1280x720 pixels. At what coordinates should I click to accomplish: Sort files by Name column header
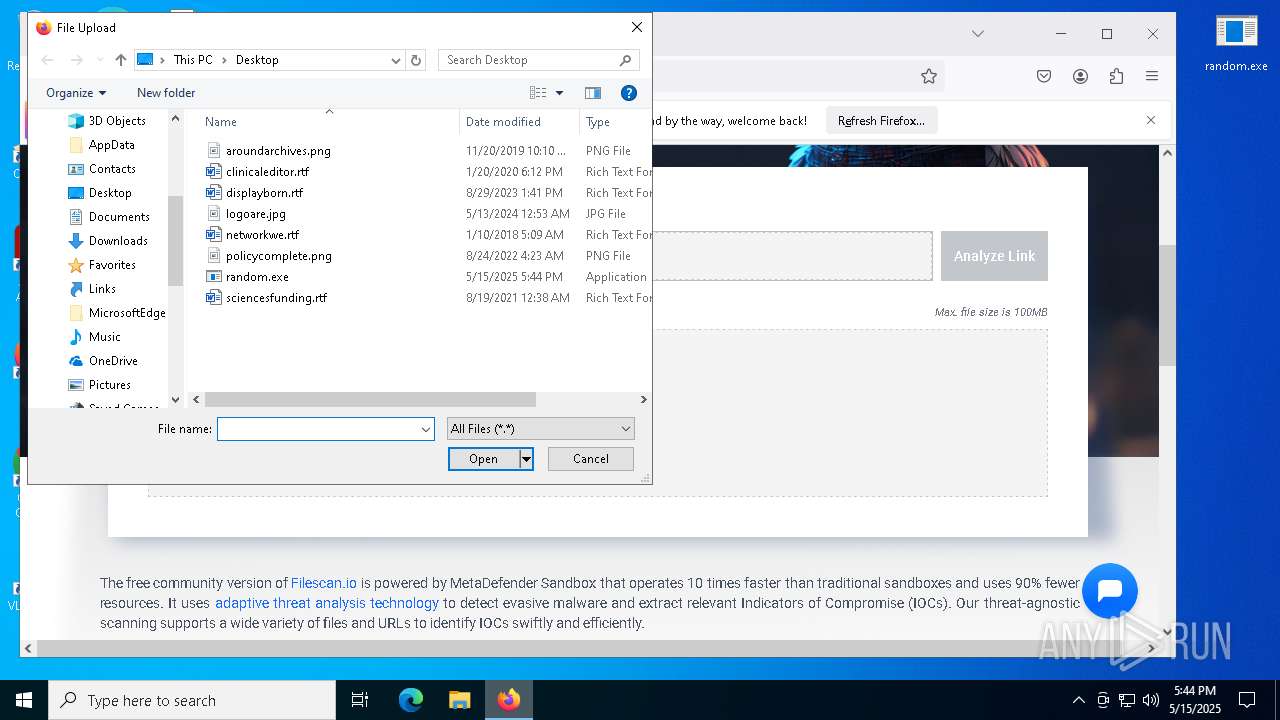pos(221,122)
